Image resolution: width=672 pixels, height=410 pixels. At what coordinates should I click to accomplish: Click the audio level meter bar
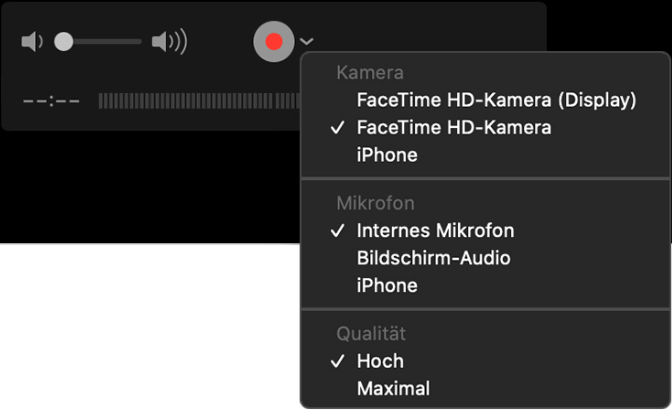(x=198, y=101)
